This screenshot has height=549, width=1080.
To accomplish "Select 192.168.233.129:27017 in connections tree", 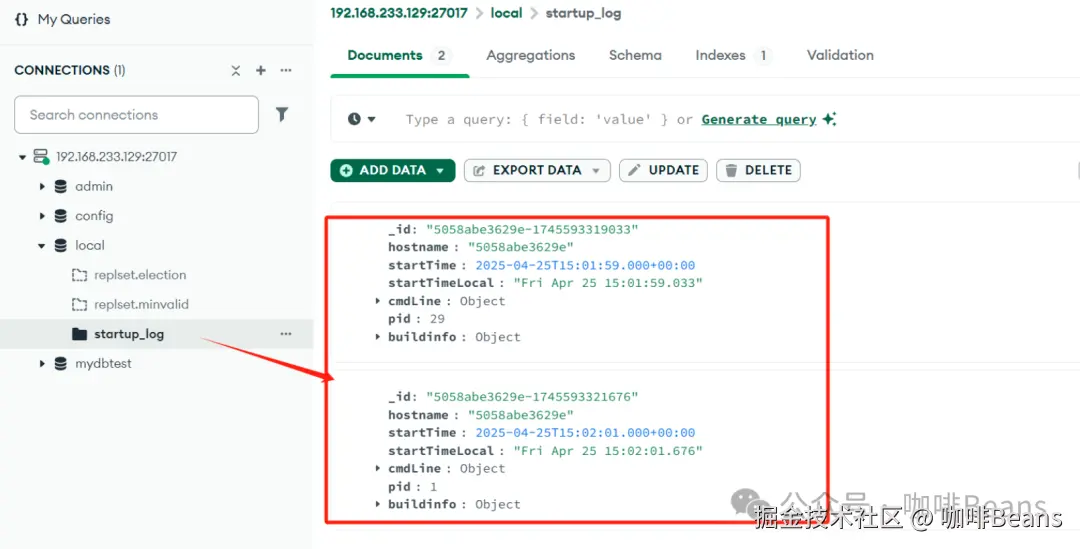I will [116, 157].
